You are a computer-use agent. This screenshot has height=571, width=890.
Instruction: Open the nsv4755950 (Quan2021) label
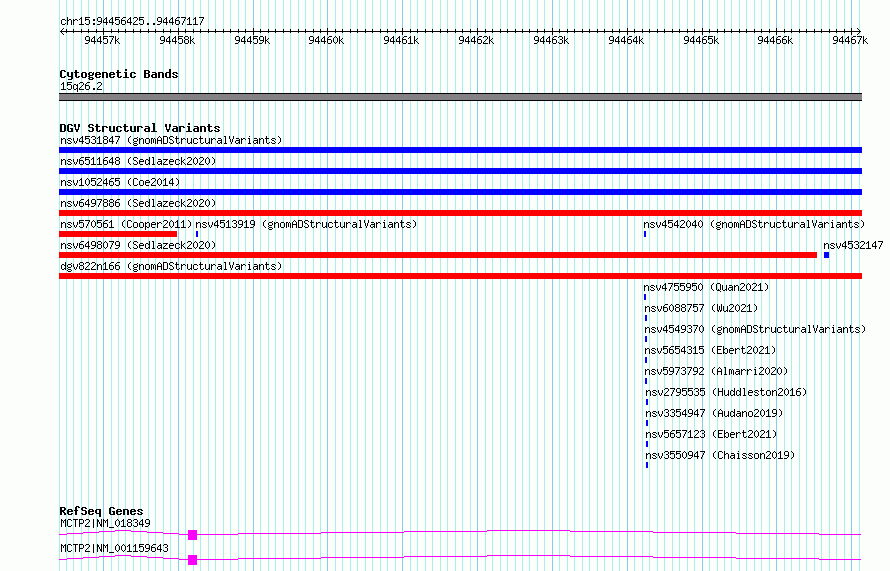click(706, 287)
